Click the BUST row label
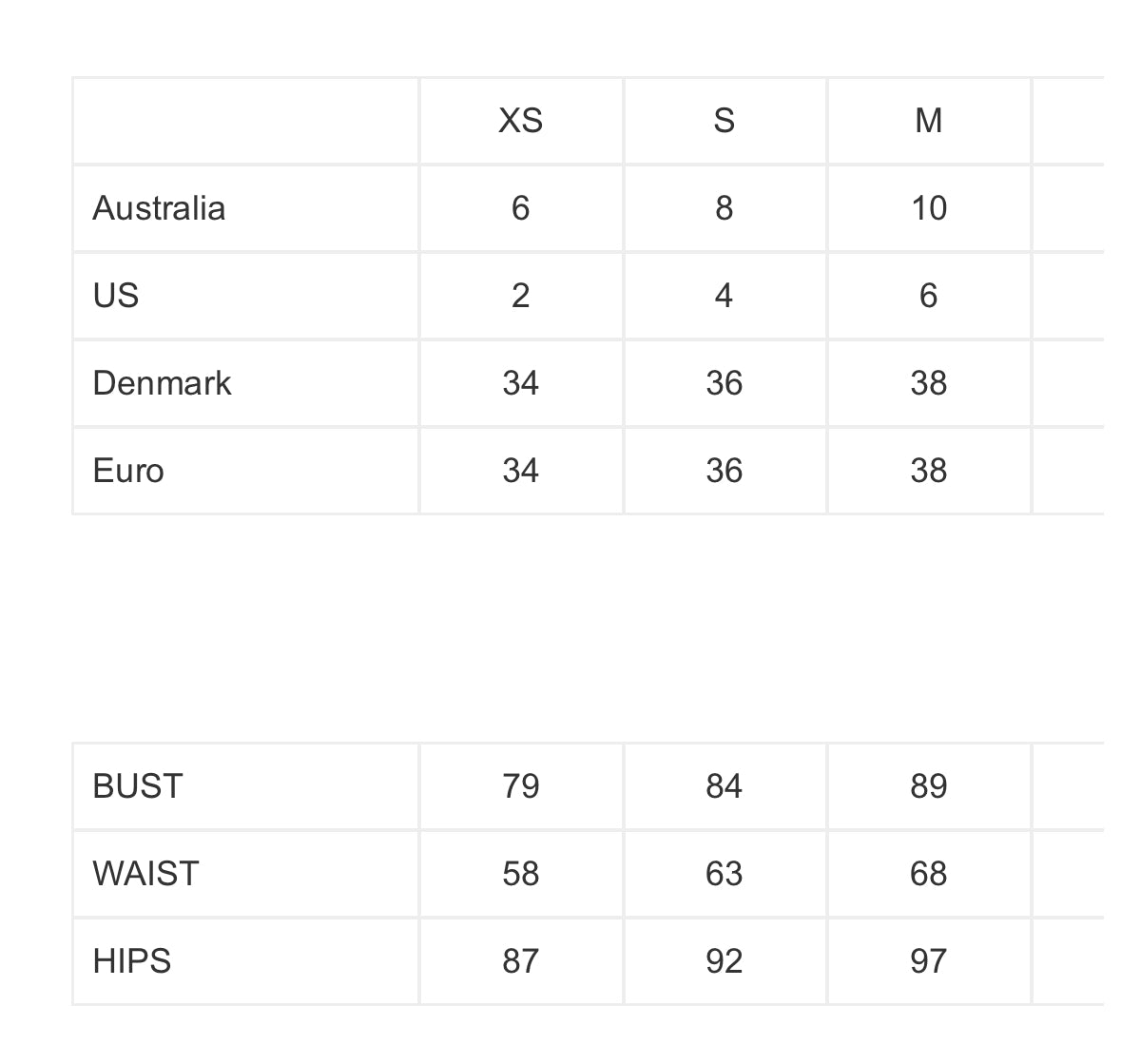This screenshot has width=1121, height=1064. coord(137,786)
